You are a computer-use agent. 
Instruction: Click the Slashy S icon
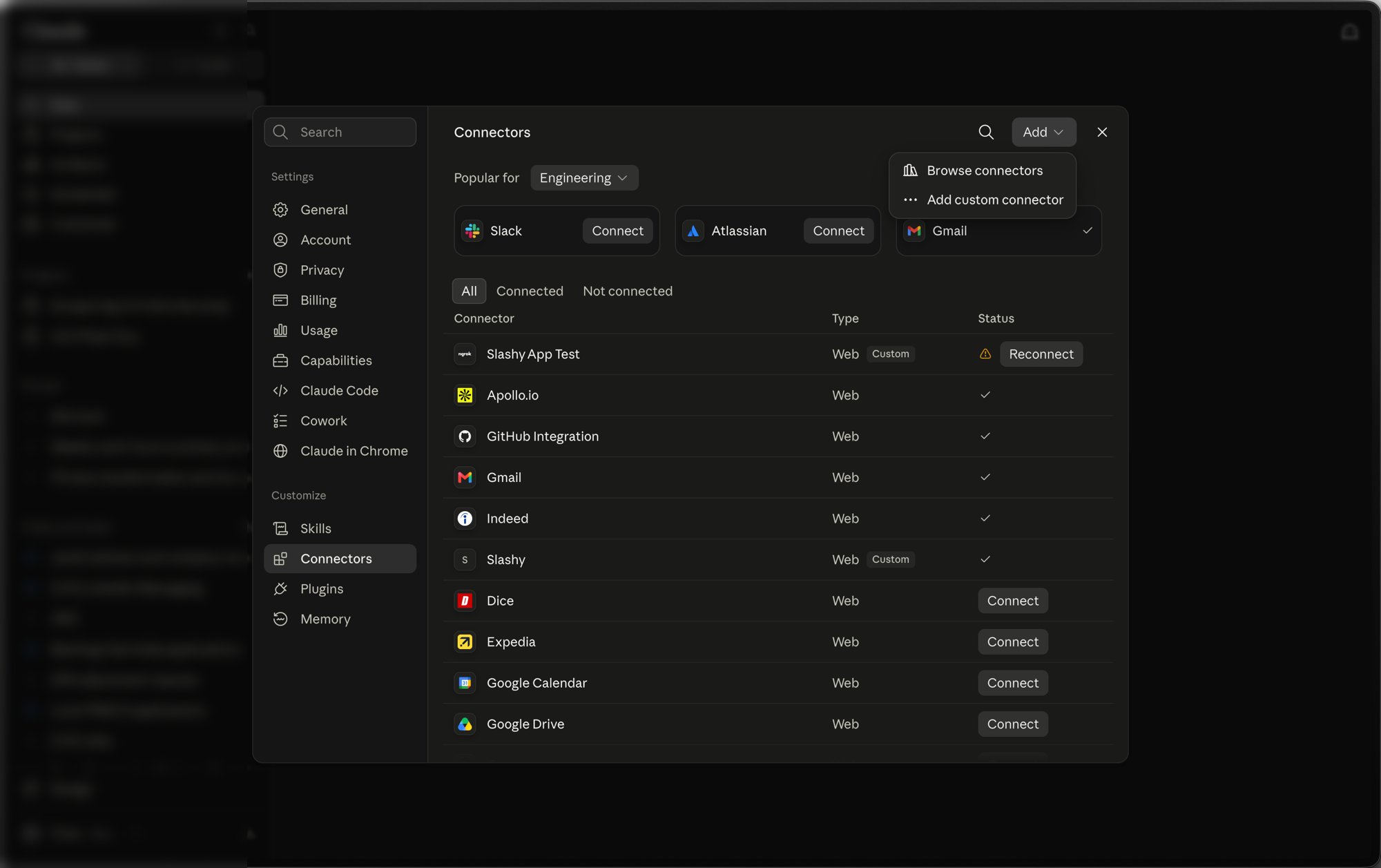[x=465, y=559]
